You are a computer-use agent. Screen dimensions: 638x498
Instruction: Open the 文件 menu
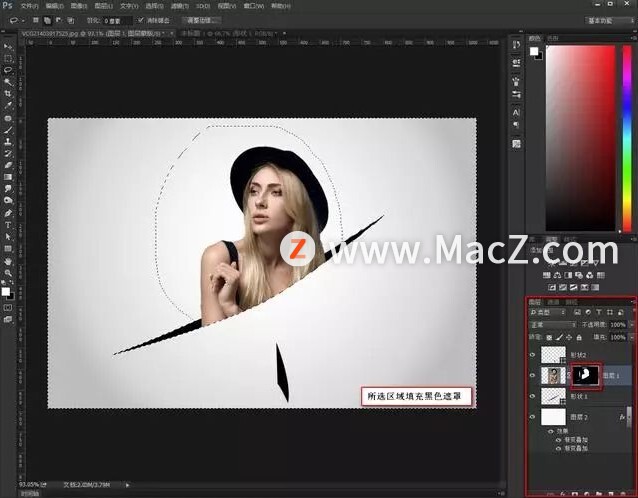tap(29, 6)
